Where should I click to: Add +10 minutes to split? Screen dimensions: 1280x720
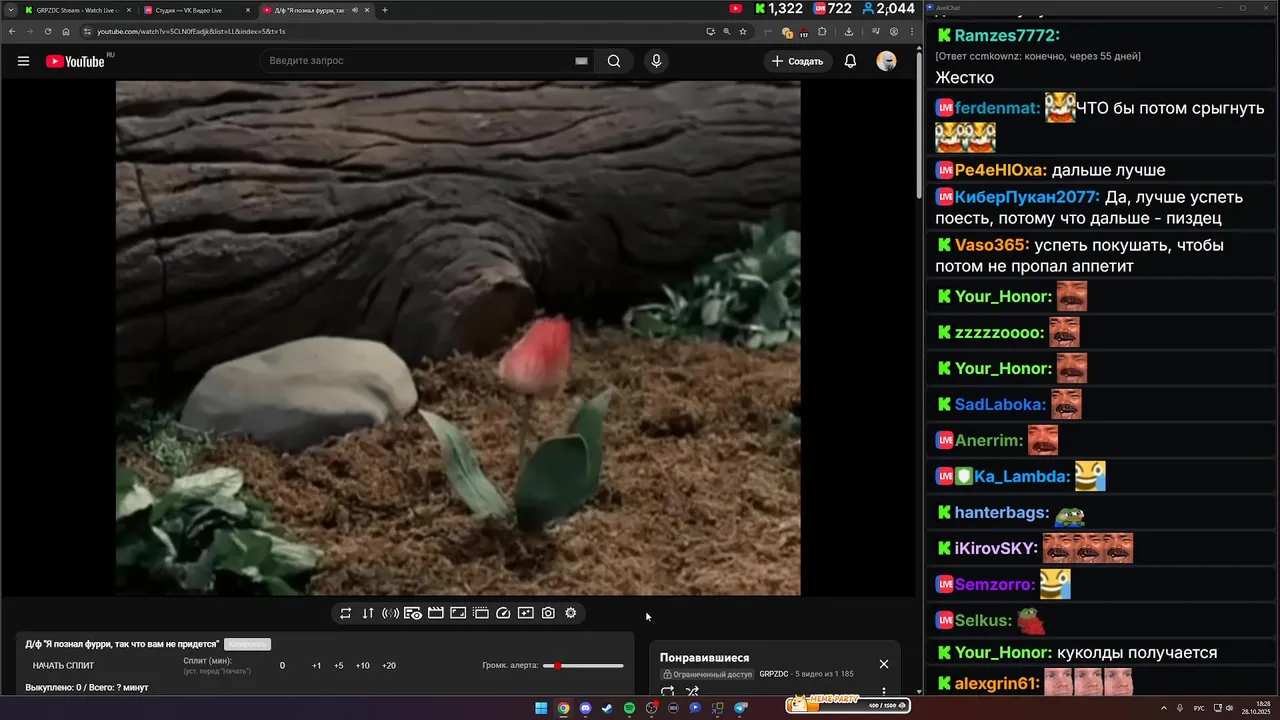tap(362, 666)
